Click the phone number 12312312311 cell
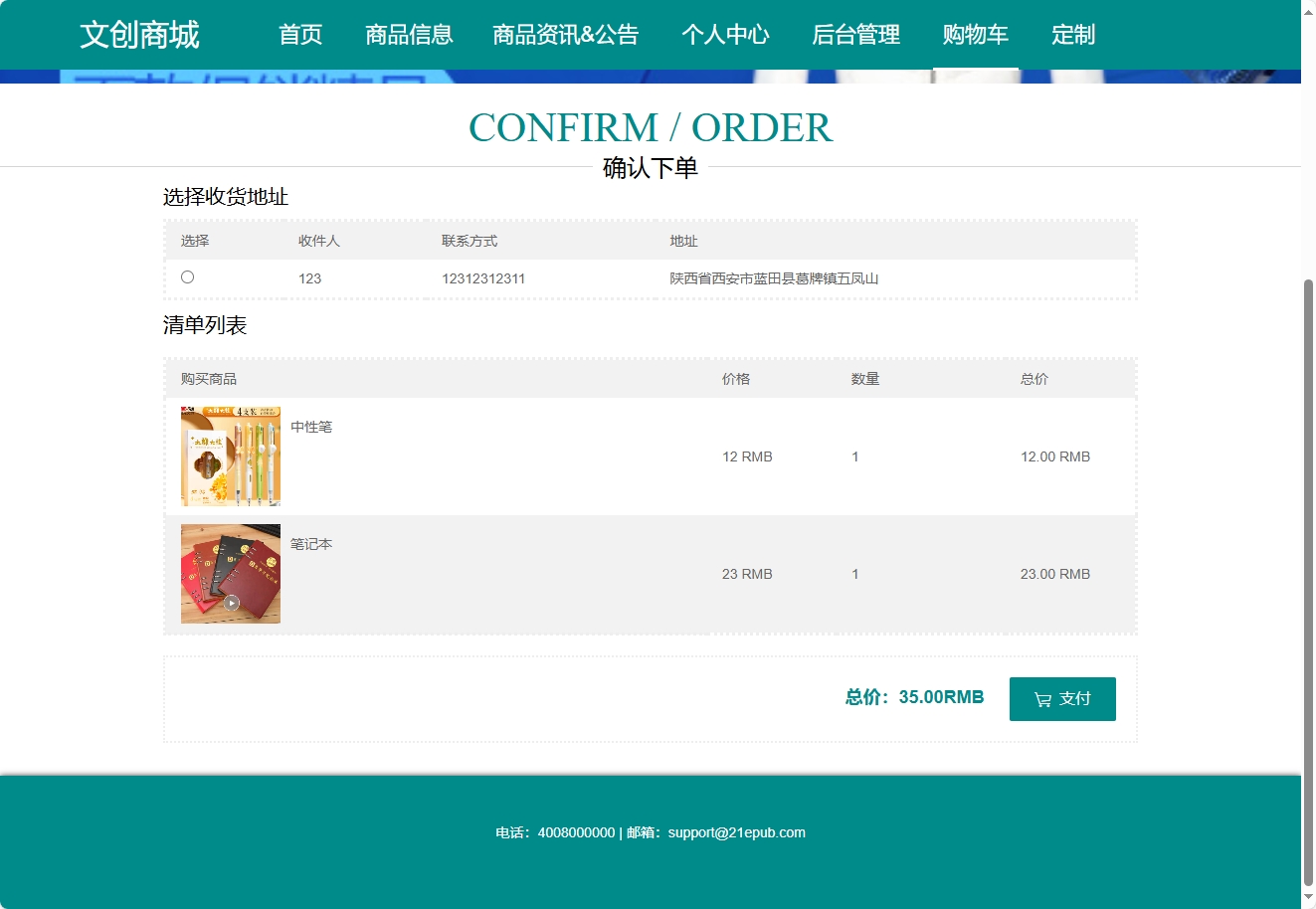The image size is (1316, 909). tap(483, 278)
